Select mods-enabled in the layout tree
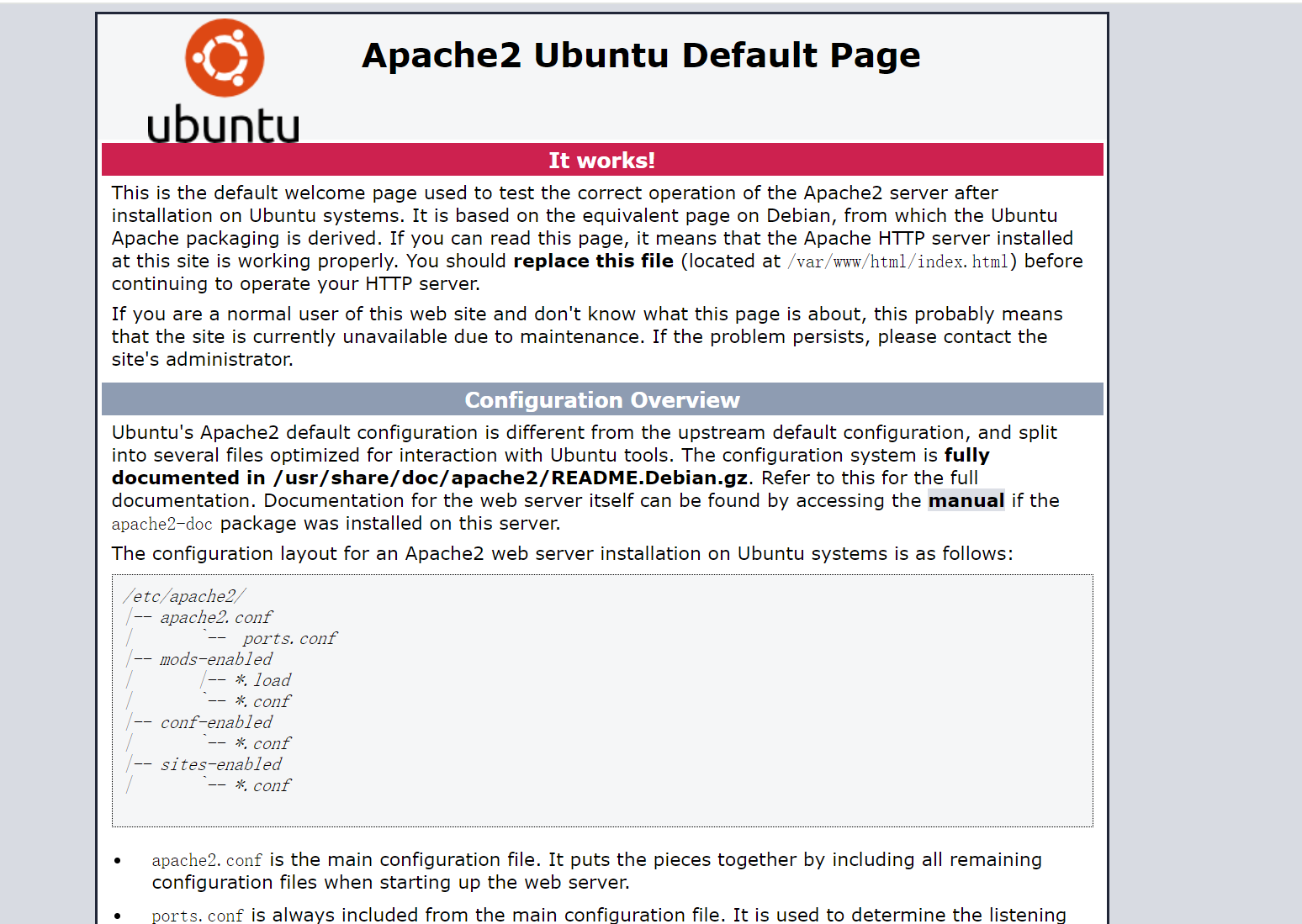The image size is (1302, 924). pos(216,660)
